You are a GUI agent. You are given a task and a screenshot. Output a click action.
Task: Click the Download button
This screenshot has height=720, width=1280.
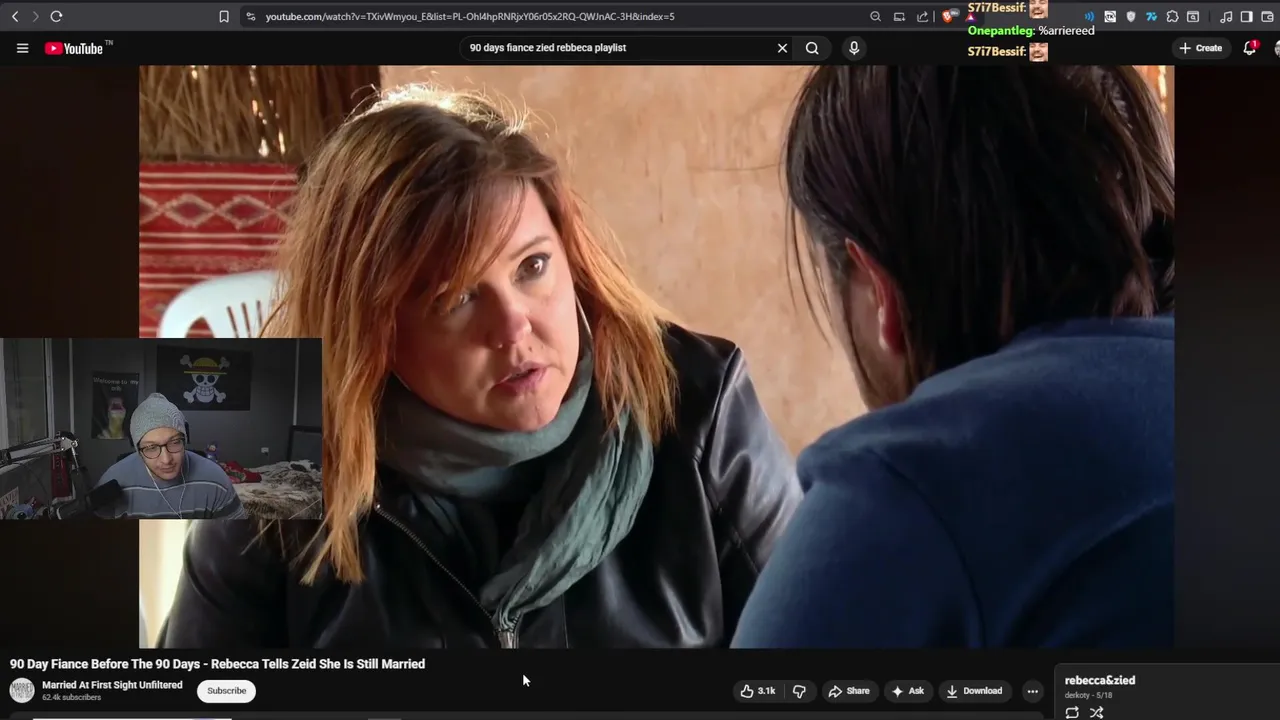pyautogui.click(x=974, y=691)
